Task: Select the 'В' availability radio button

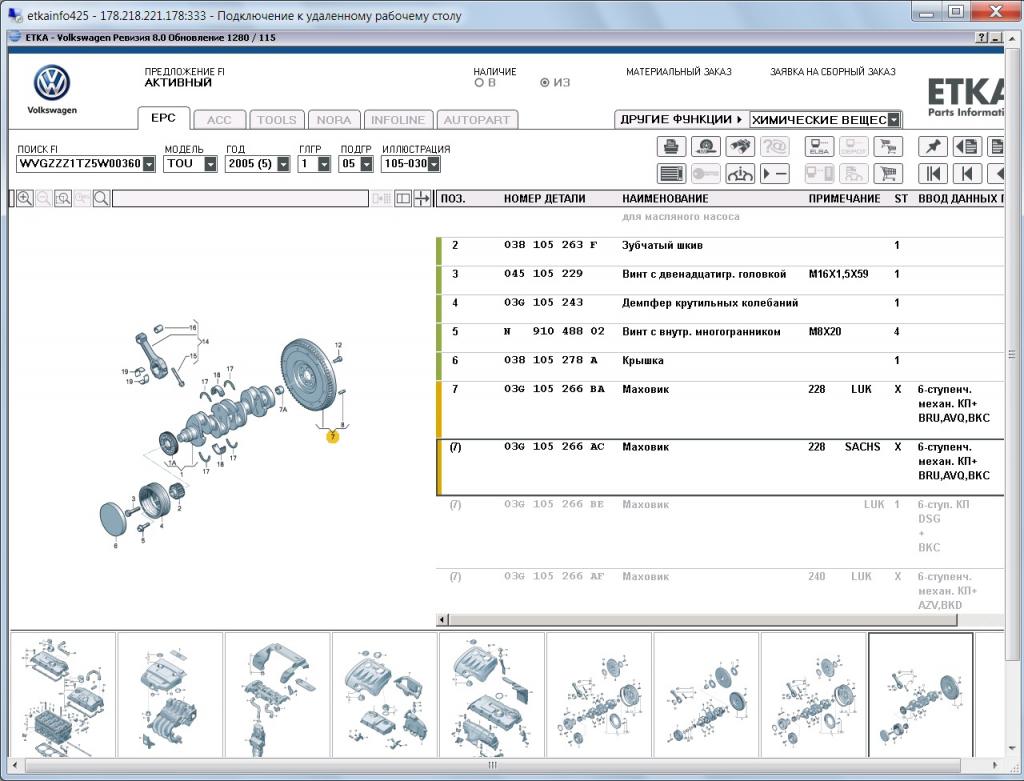Action: click(479, 83)
